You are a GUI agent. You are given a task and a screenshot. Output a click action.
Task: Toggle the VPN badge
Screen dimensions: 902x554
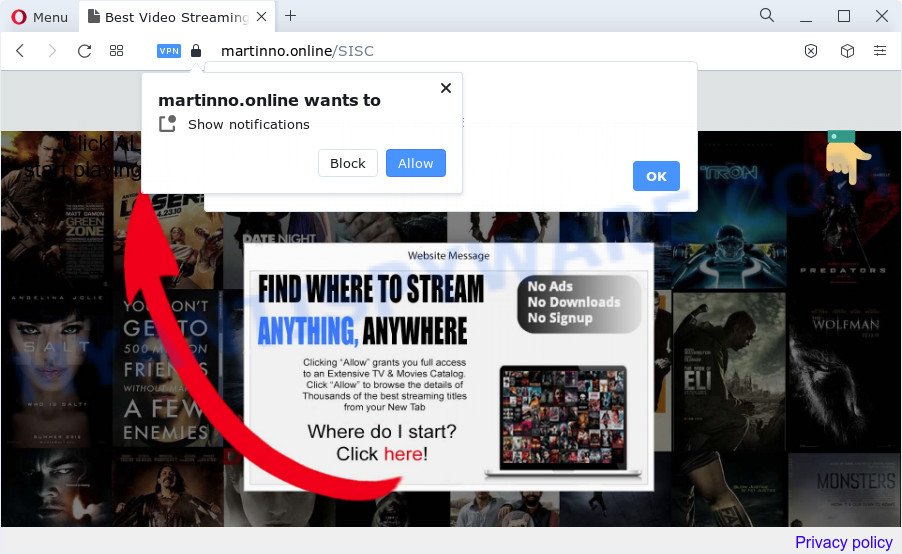pos(169,51)
